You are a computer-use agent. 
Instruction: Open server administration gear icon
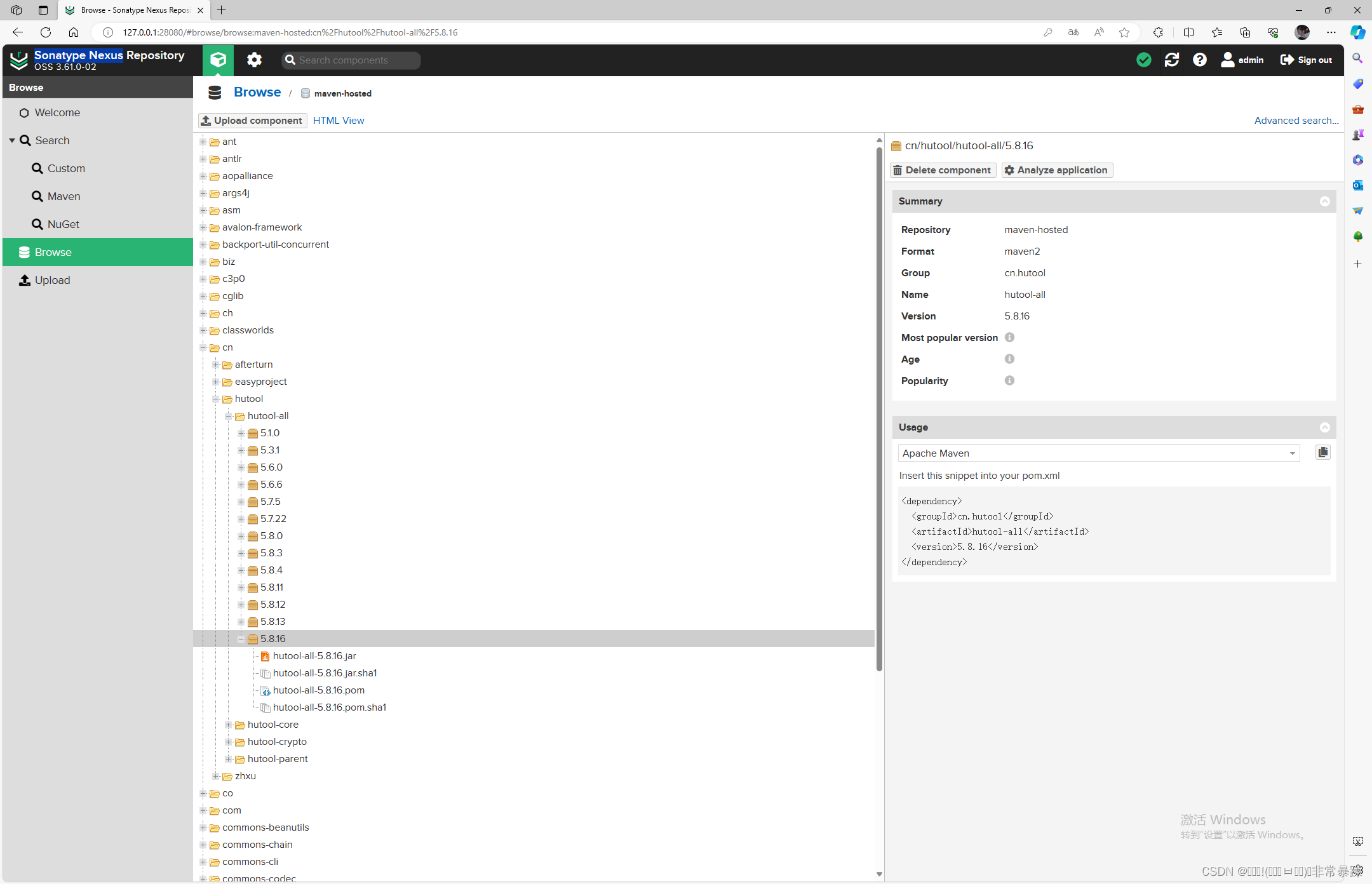pyautogui.click(x=254, y=60)
